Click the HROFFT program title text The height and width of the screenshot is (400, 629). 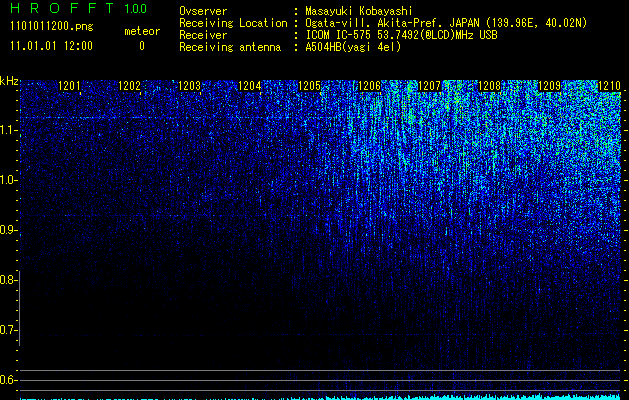tap(62, 8)
